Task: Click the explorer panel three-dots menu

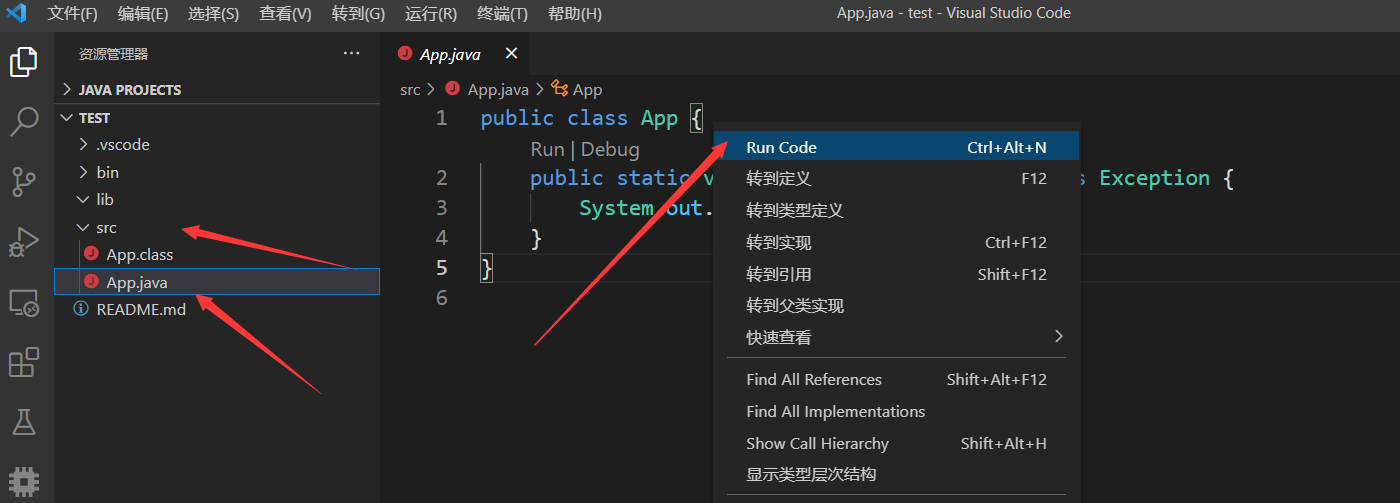Action: pyautogui.click(x=351, y=53)
